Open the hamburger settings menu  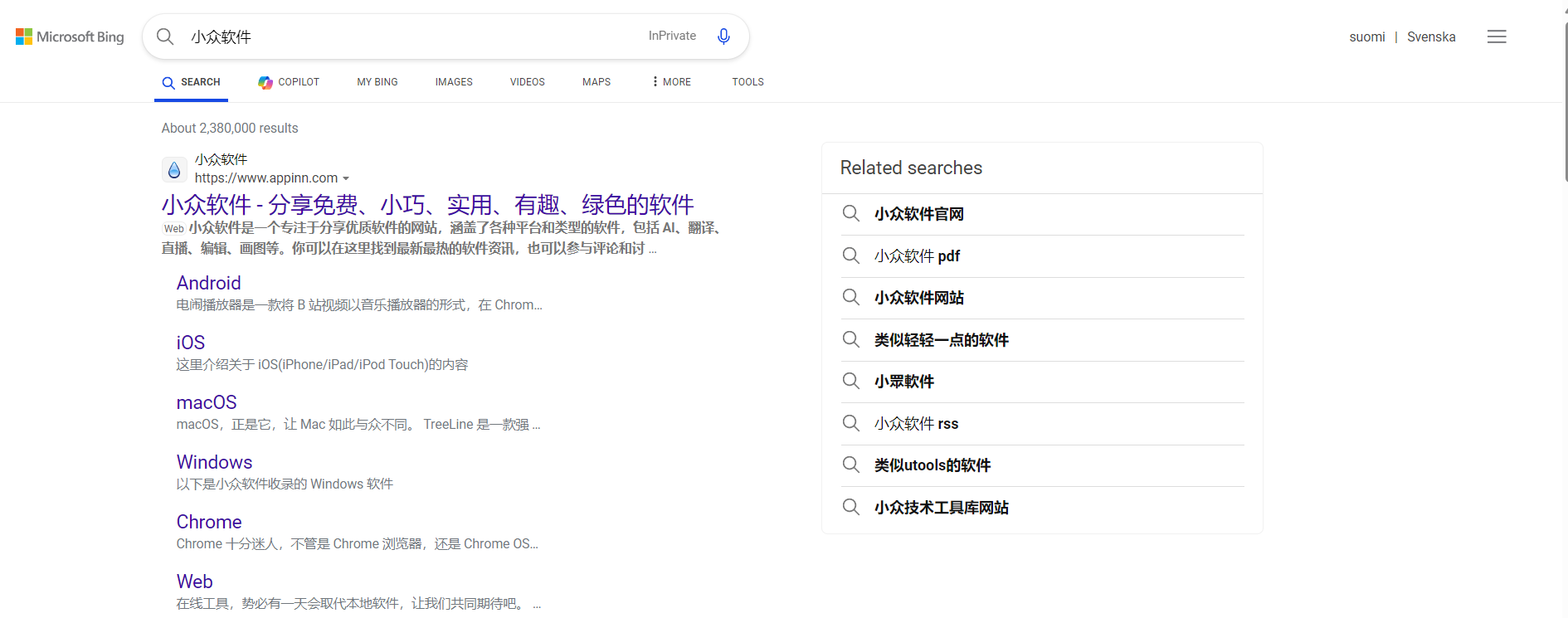pos(1496,36)
